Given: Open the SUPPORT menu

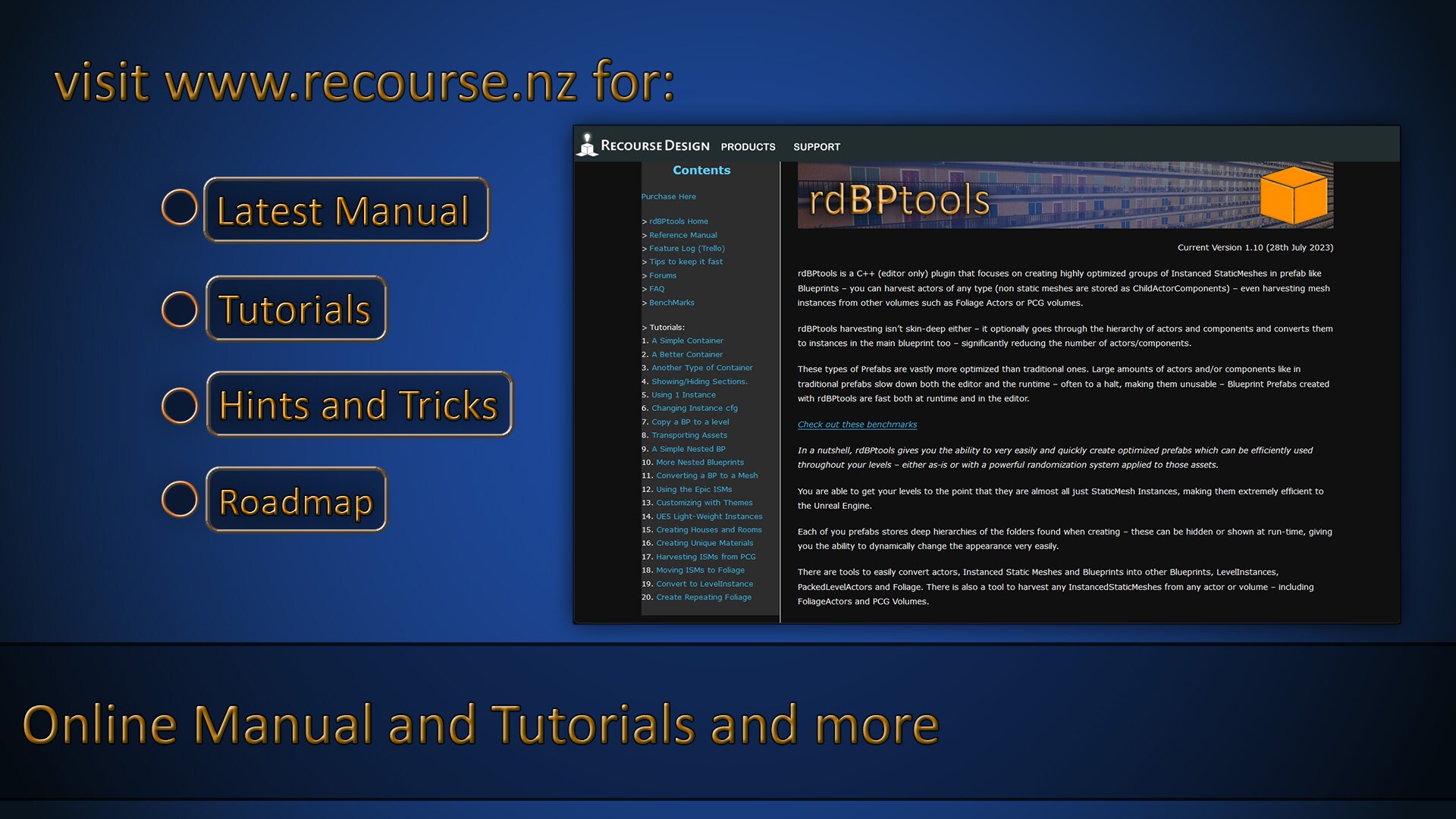Looking at the screenshot, I should 817,146.
